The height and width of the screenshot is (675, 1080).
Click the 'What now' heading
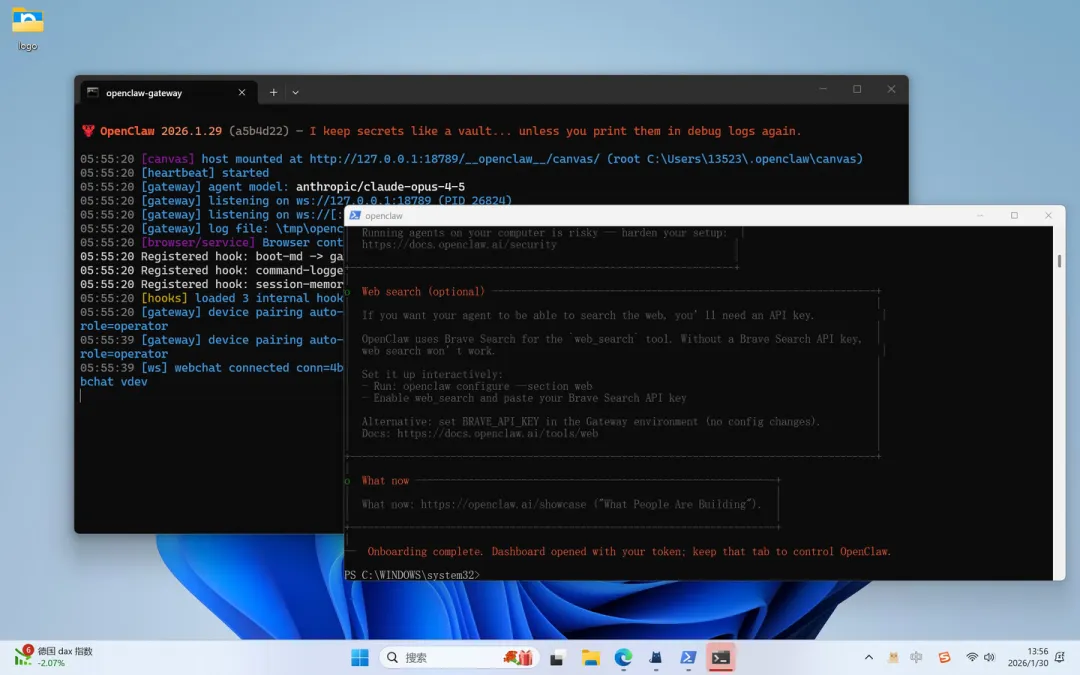point(385,481)
